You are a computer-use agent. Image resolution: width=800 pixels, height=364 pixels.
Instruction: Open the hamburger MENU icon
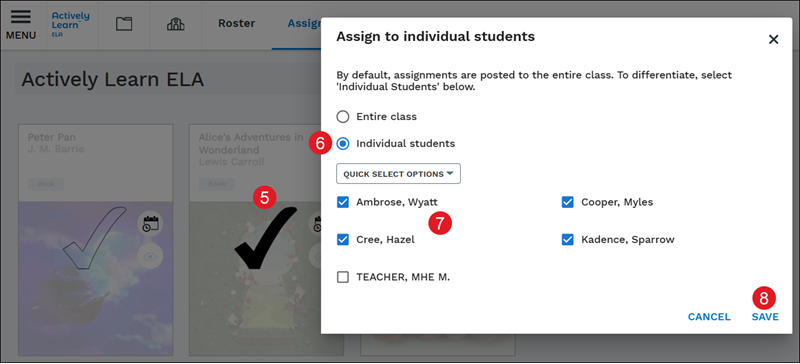click(21, 25)
